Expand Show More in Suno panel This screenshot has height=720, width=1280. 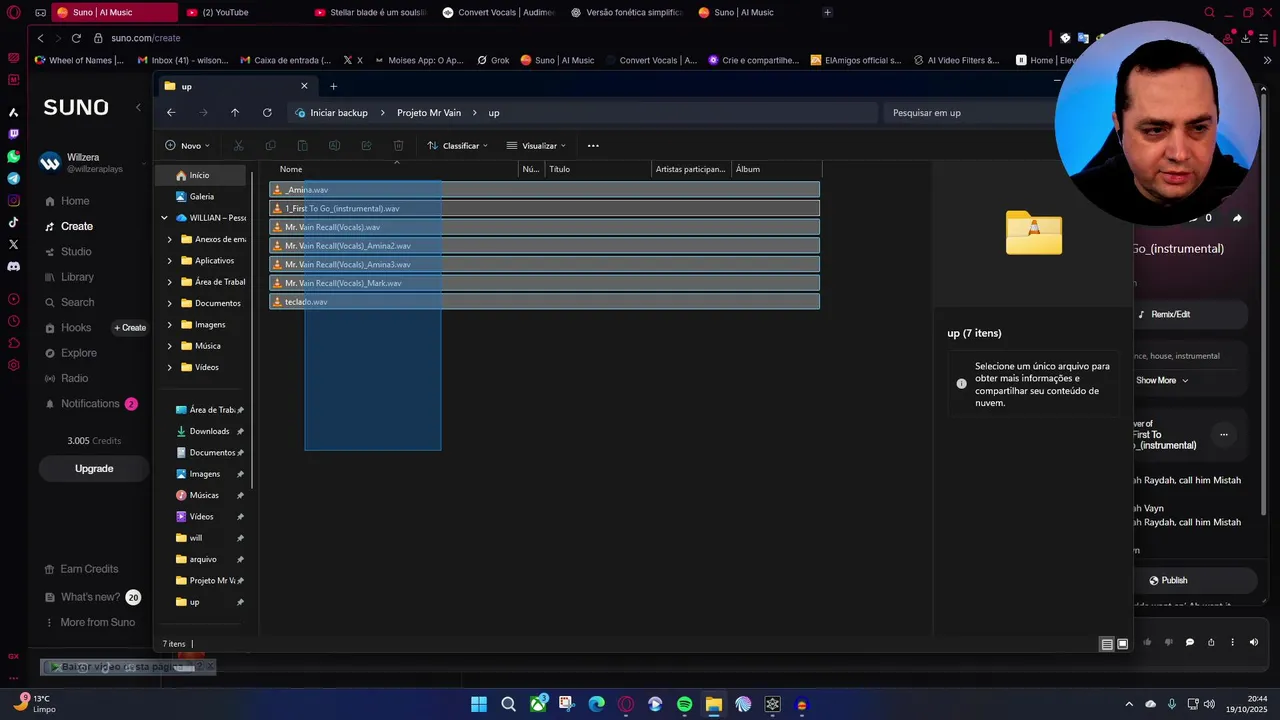[x=1162, y=380]
